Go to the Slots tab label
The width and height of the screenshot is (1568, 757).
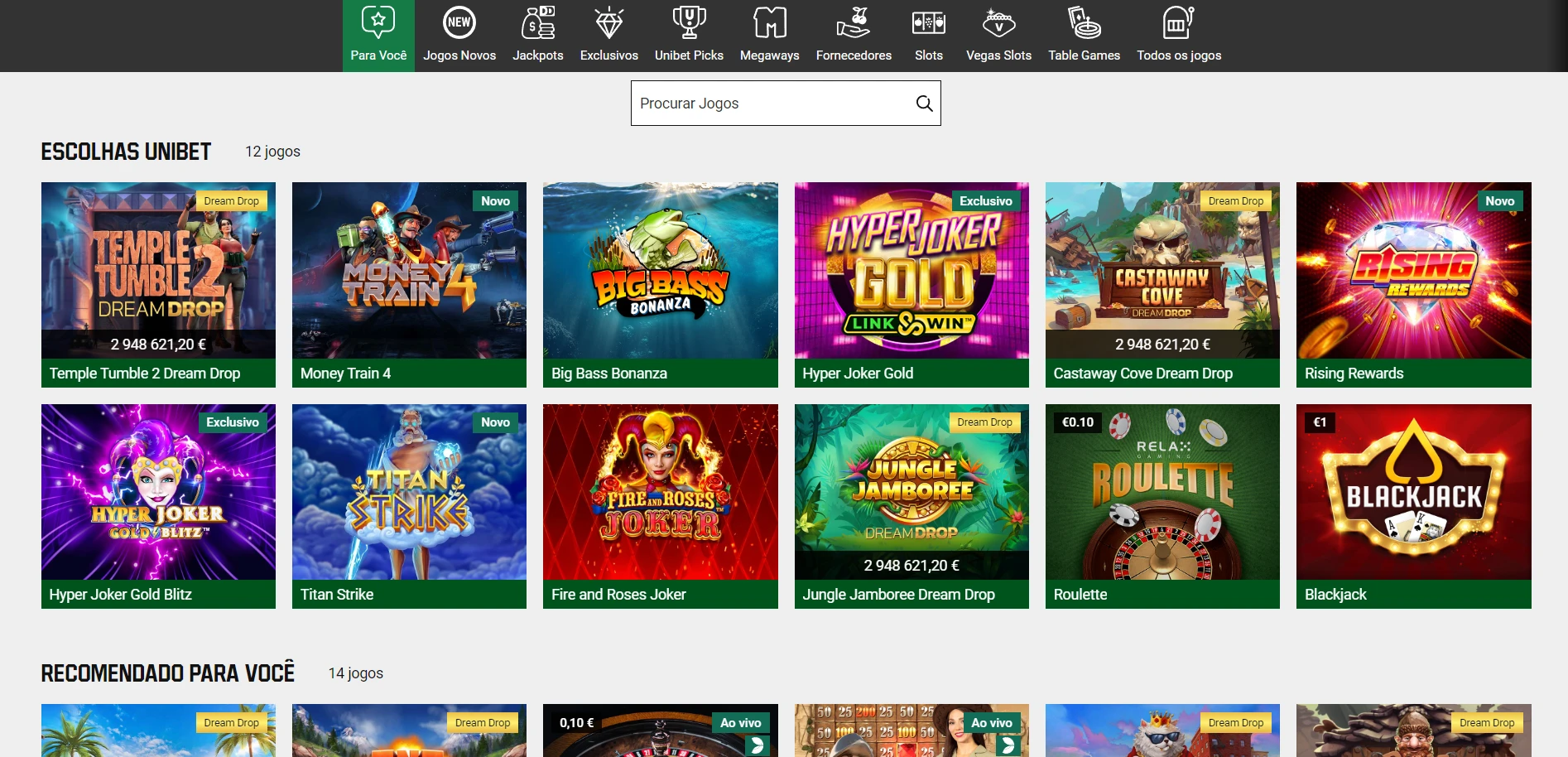coord(929,55)
